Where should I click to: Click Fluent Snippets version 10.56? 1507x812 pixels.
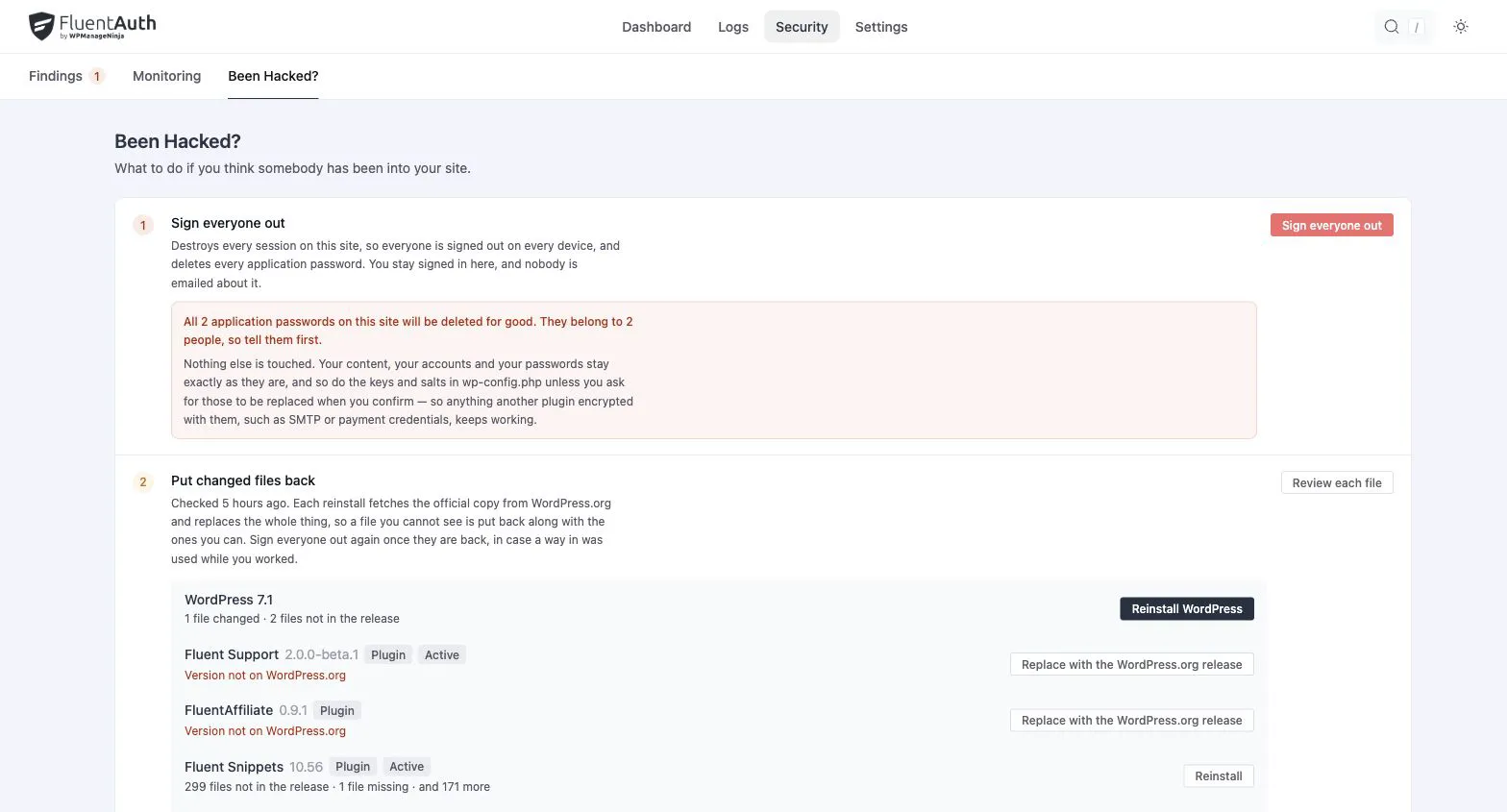tap(306, 767)
